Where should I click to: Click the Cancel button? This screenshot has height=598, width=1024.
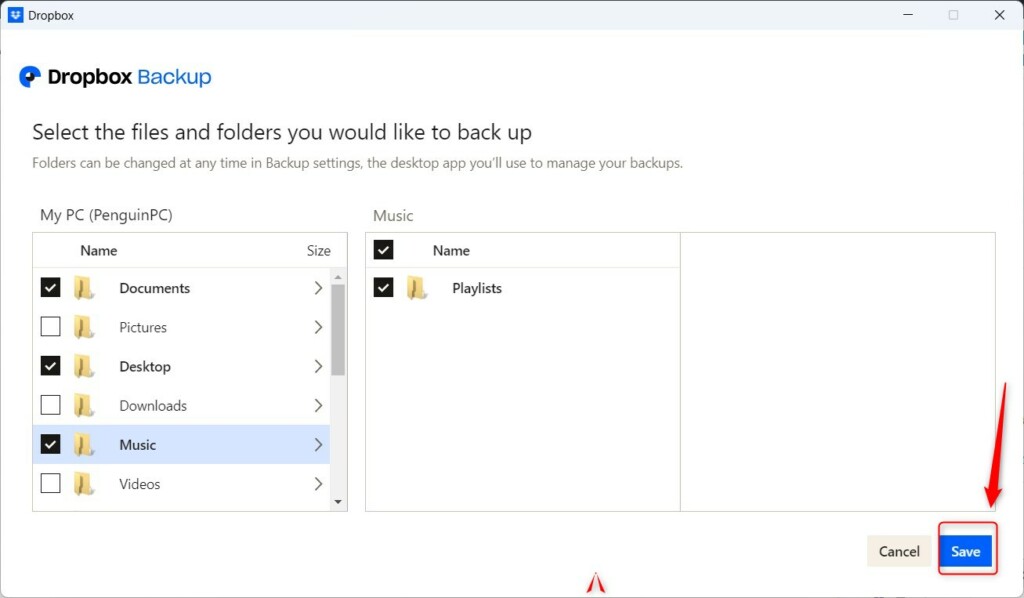[899, 552]
